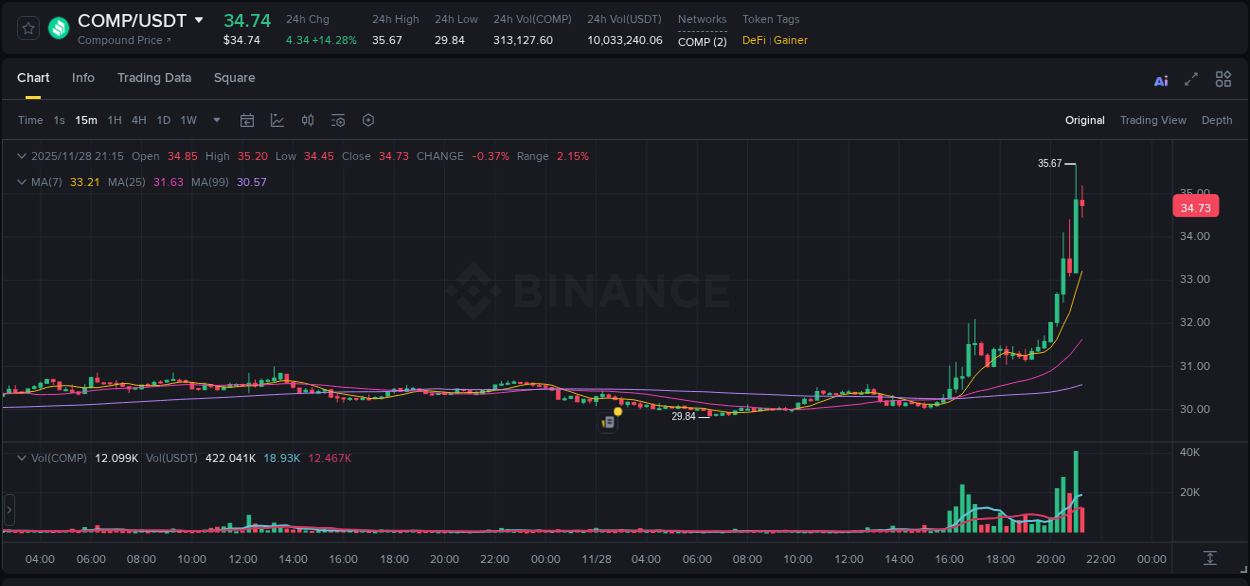Click the order visualization candle icon

point(308,120)
